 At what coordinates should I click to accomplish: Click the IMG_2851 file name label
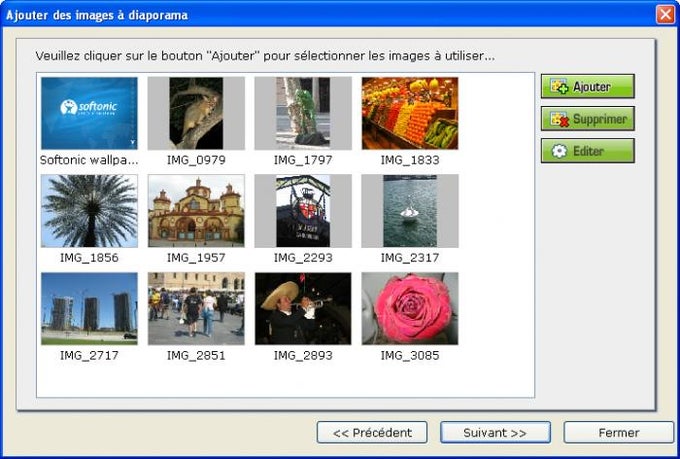196,355
